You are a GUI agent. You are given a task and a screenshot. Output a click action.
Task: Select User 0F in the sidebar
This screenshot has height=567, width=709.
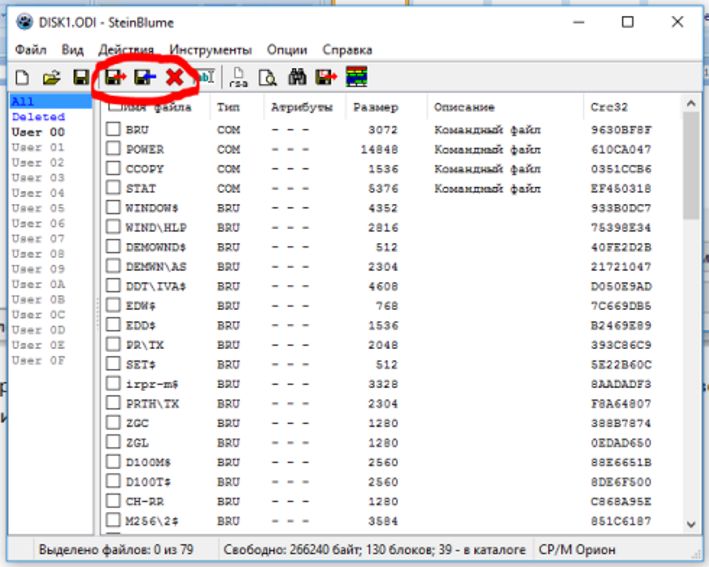point(38,360)
